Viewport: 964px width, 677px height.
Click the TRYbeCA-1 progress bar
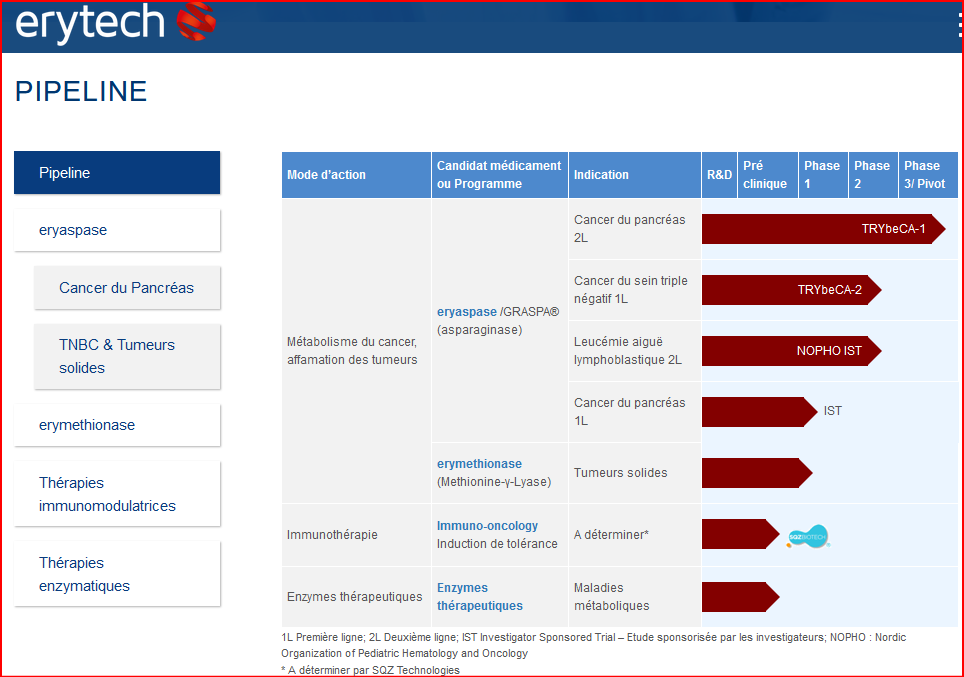click(x=823, y=229)
